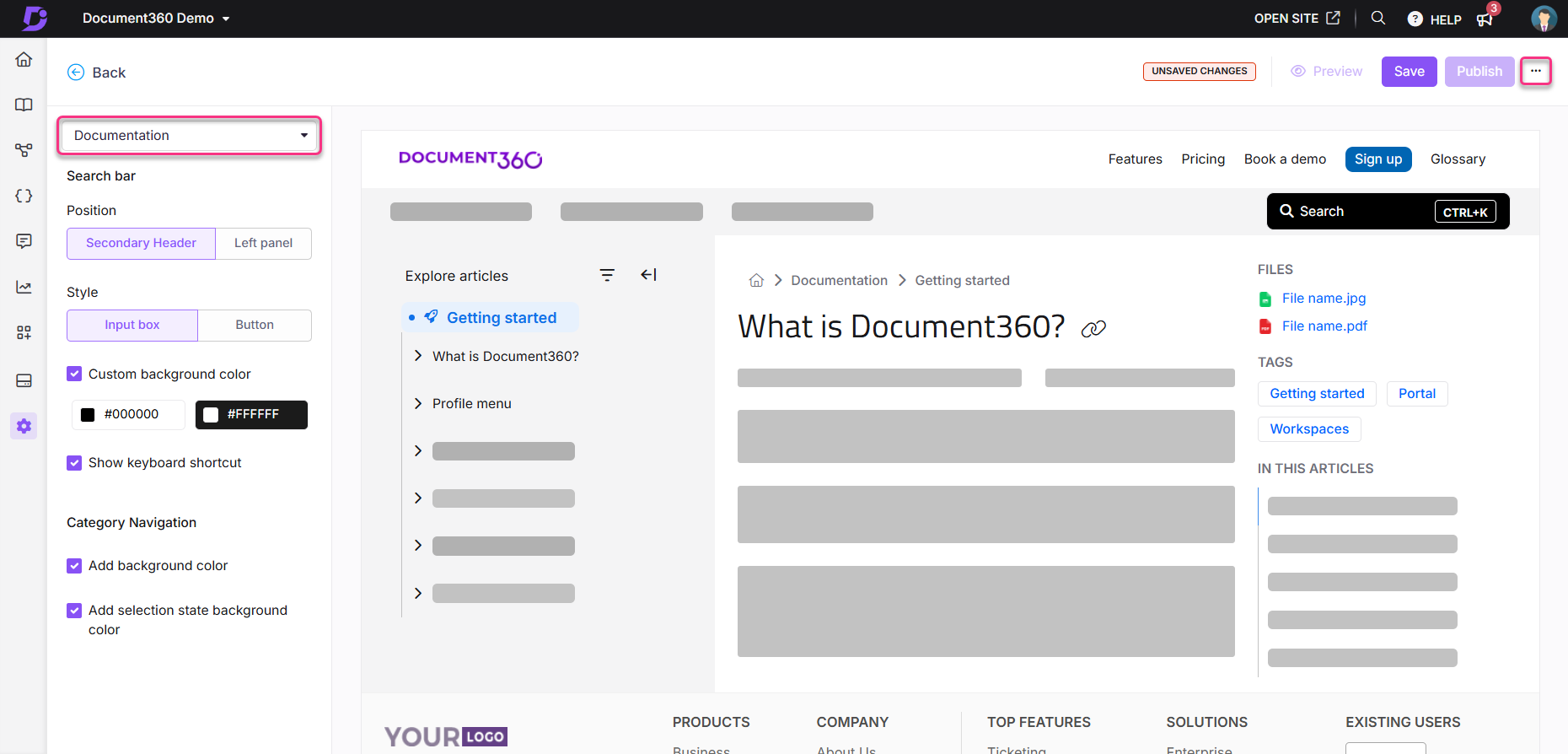Open the feedback comments sidebar icon

(x=24, y=241)
